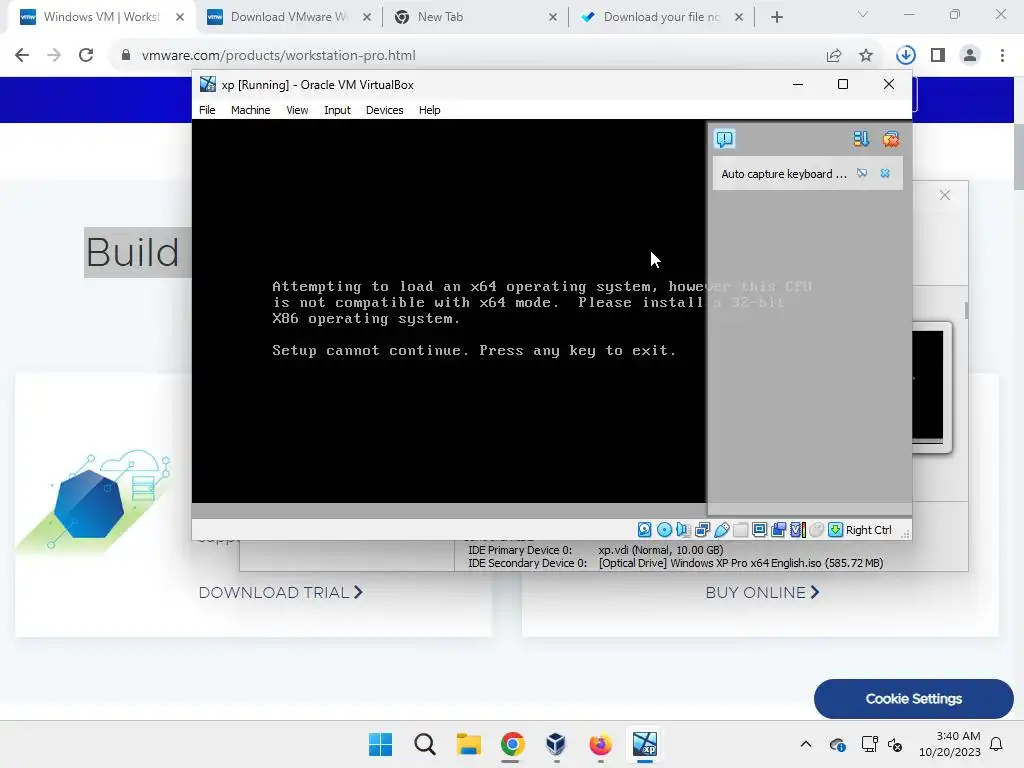
Task: Open the Devices menu
Action: pyautogui.click(x=385, y=110)
